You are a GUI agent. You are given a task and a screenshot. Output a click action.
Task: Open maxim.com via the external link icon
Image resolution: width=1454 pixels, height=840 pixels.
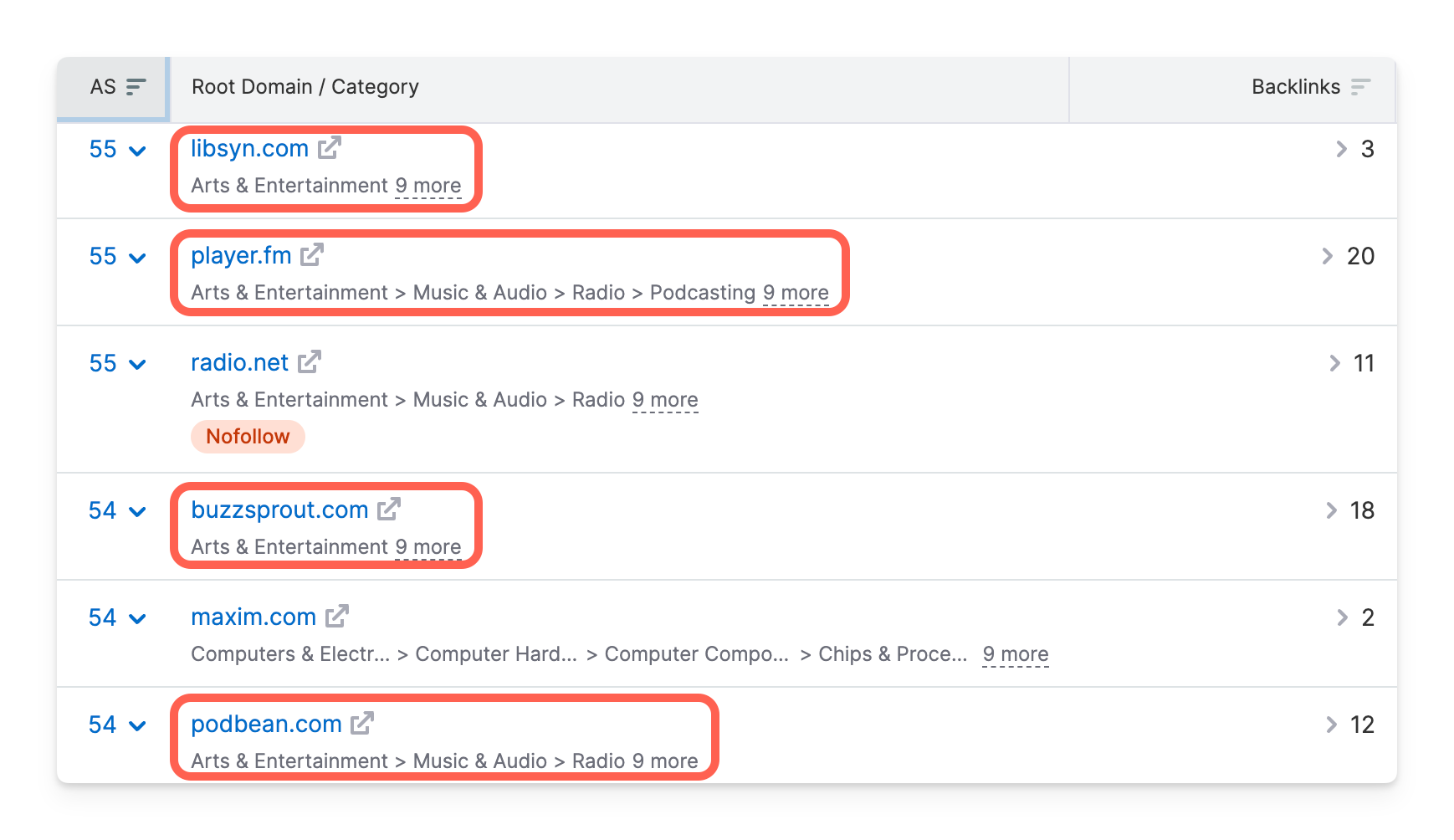336,616
